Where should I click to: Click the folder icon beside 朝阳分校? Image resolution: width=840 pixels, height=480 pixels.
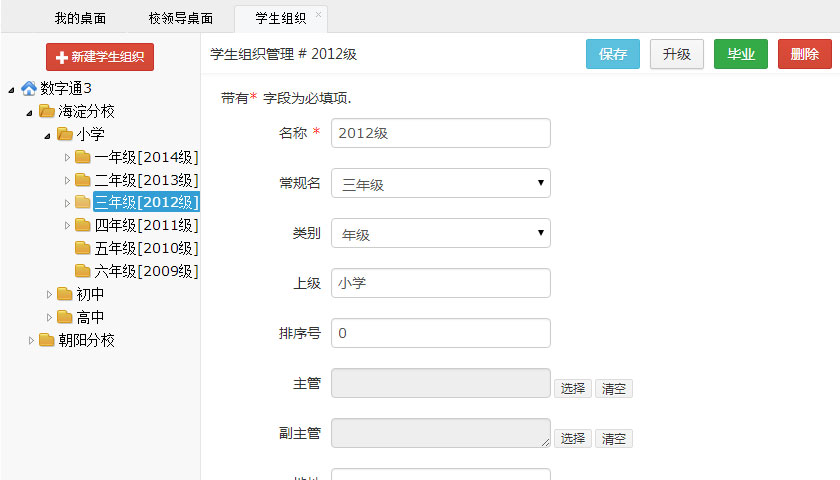47,340
